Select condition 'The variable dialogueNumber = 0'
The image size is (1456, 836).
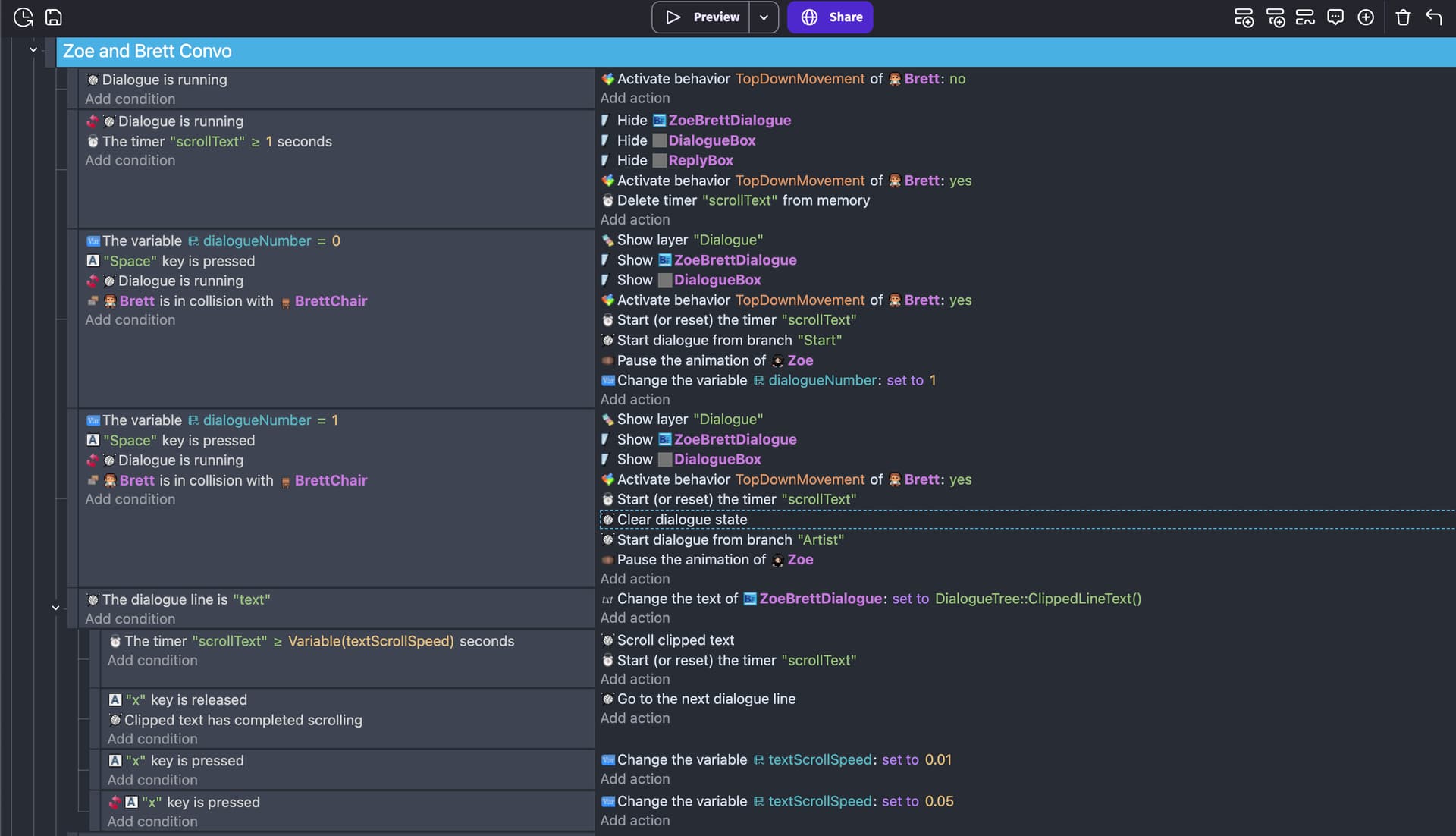coord(213,240)
